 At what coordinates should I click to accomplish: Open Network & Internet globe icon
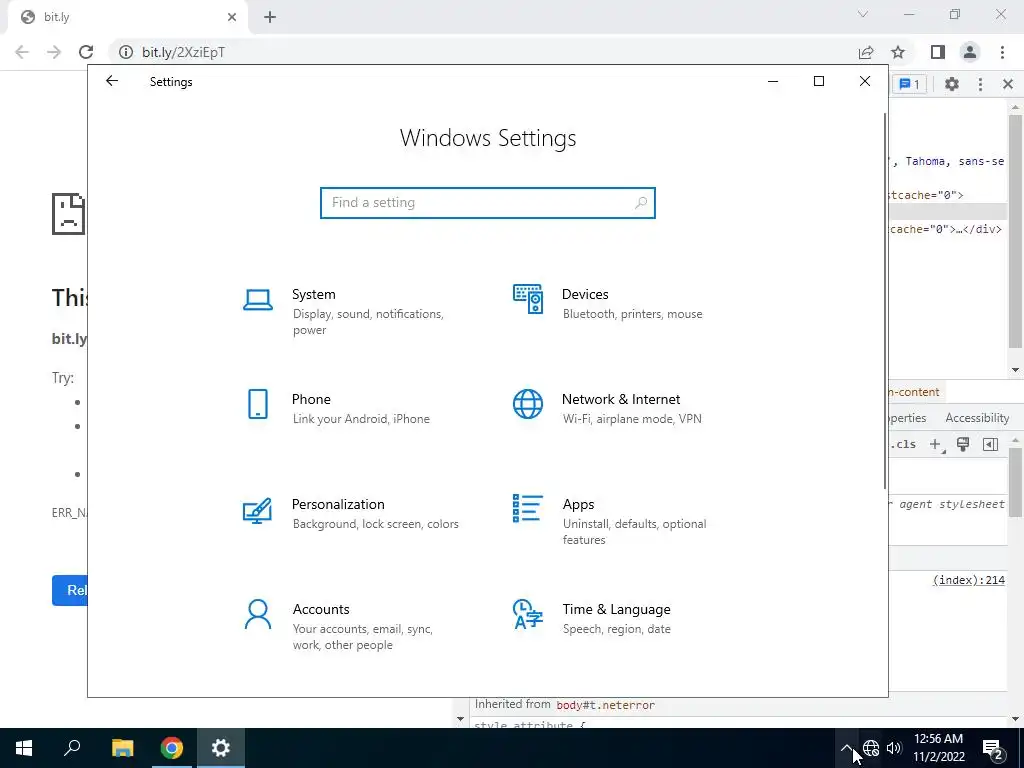(x=528, y=404)
